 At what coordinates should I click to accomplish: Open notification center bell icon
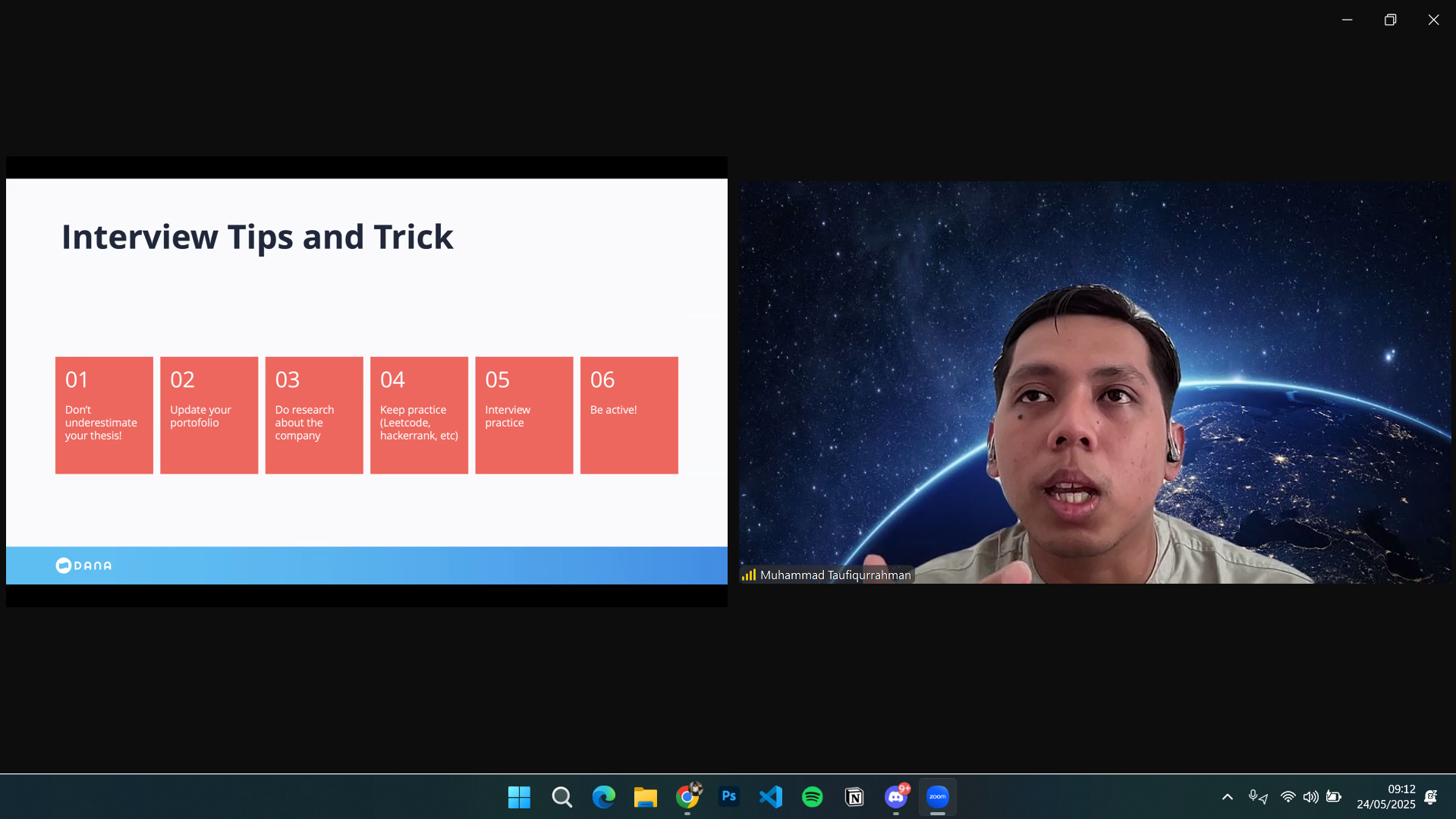(x=1431, y=797)
